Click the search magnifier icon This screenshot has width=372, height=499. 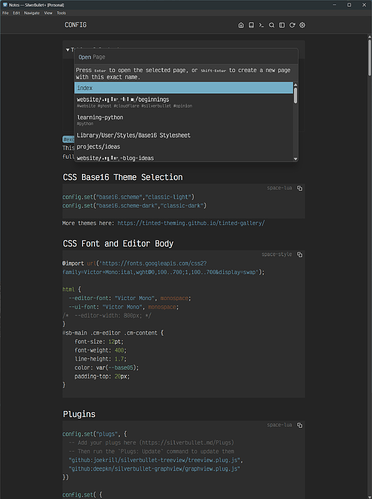272,25
